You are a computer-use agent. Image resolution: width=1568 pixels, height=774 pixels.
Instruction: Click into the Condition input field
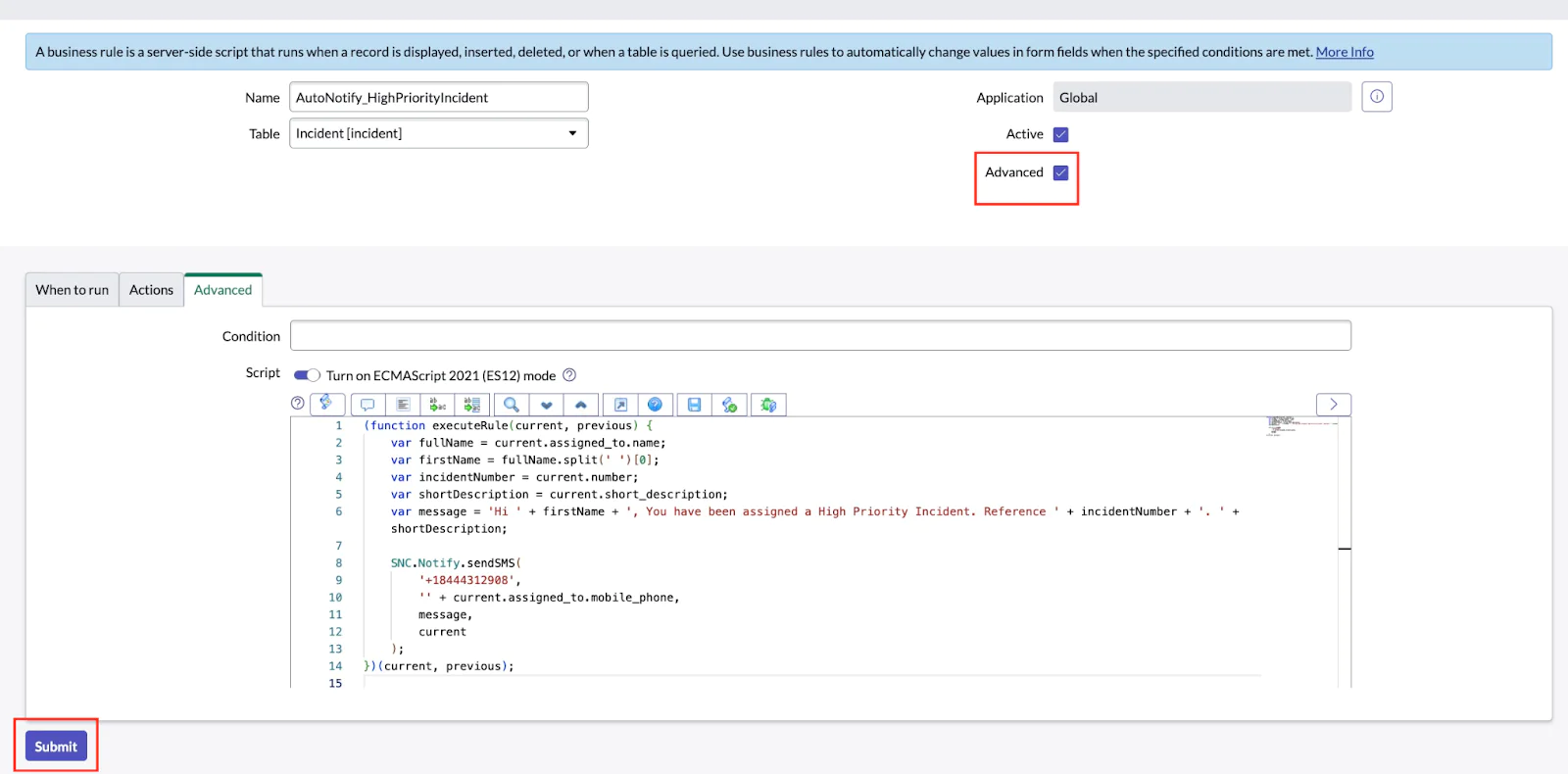(x=820, y=336)
